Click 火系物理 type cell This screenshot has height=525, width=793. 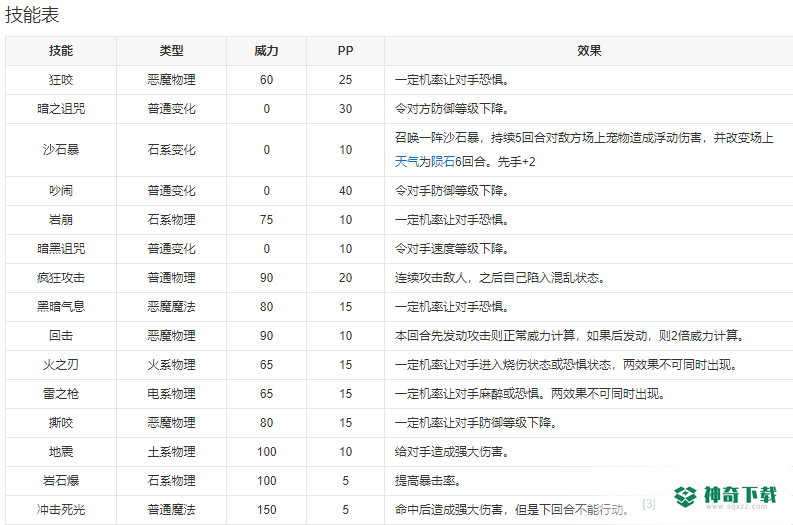pyautogui.click(x=171, y=365)
